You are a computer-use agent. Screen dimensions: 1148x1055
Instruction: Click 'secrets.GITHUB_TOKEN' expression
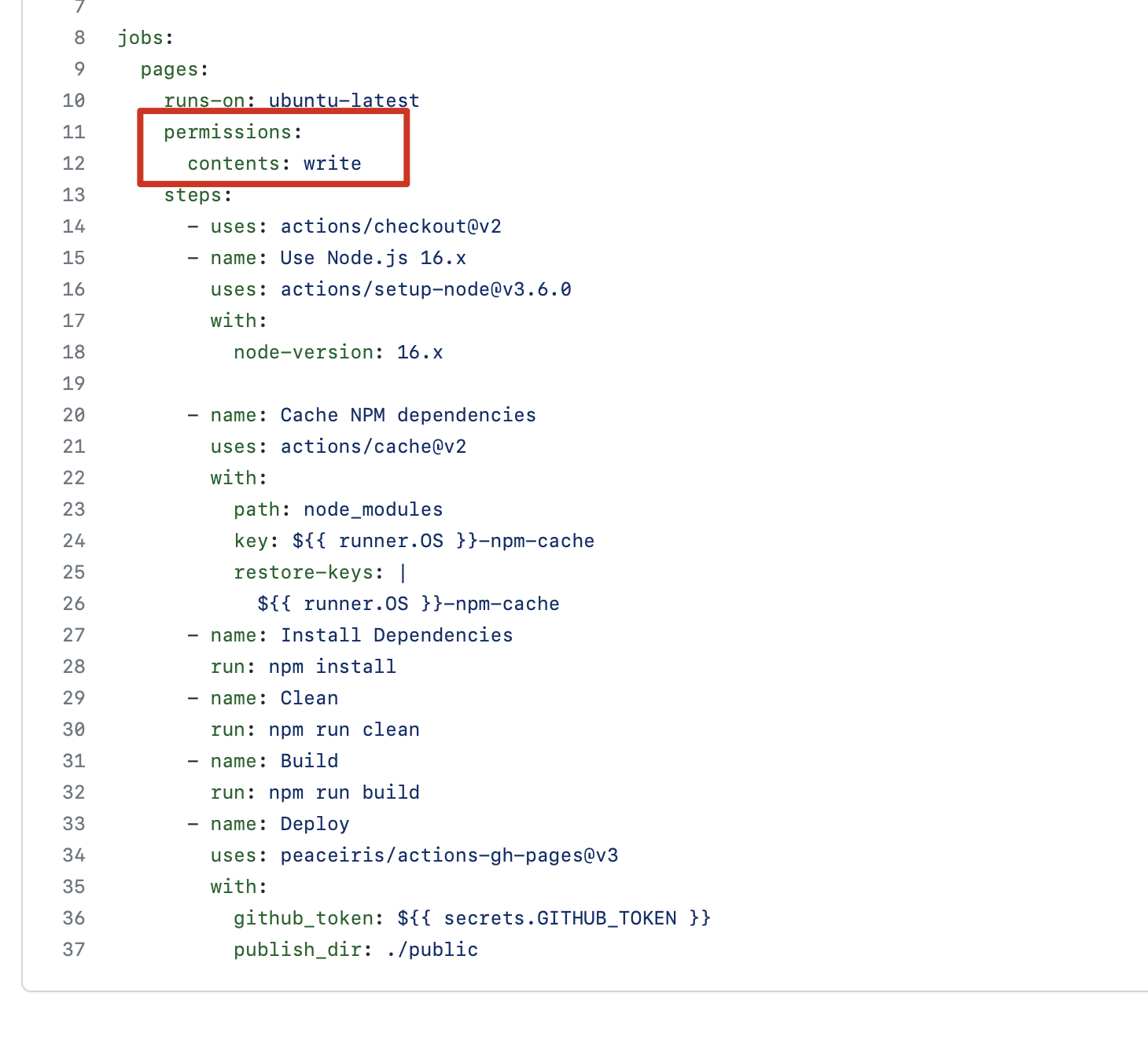[560, 918]
